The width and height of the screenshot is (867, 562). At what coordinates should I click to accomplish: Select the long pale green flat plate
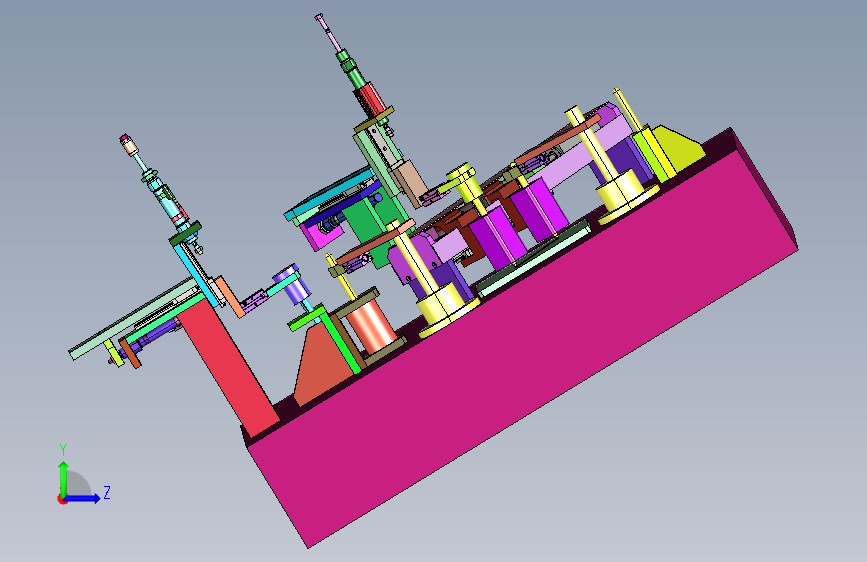pos(132,320)
